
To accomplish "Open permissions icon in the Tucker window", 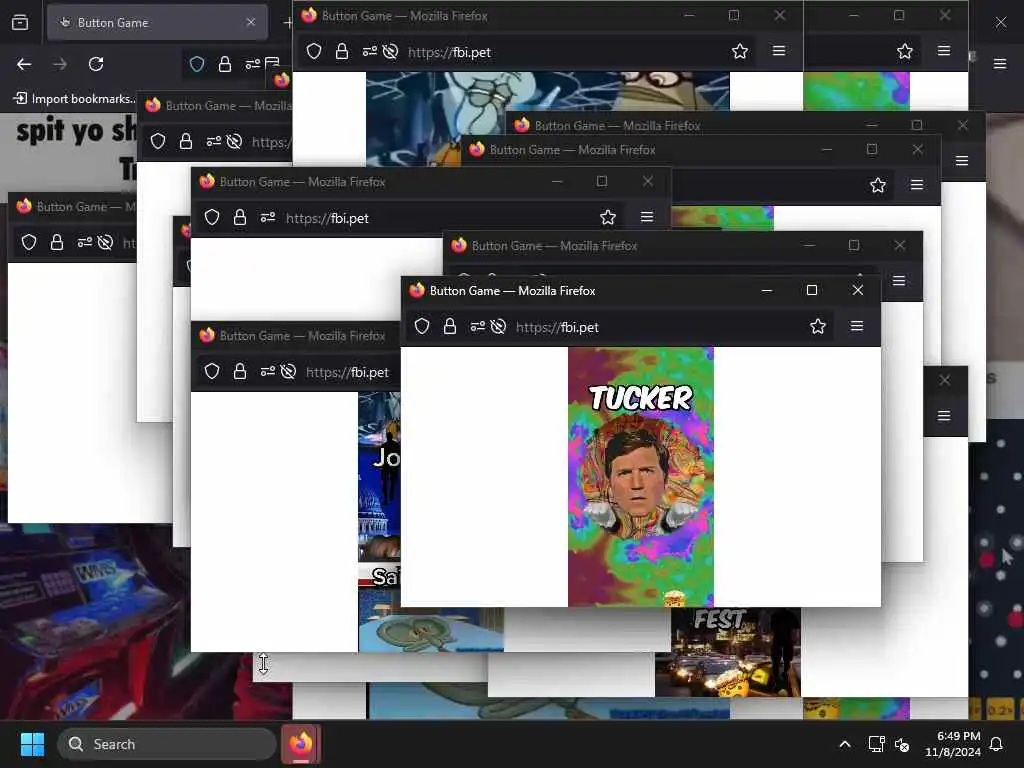I will click(477, 327).
